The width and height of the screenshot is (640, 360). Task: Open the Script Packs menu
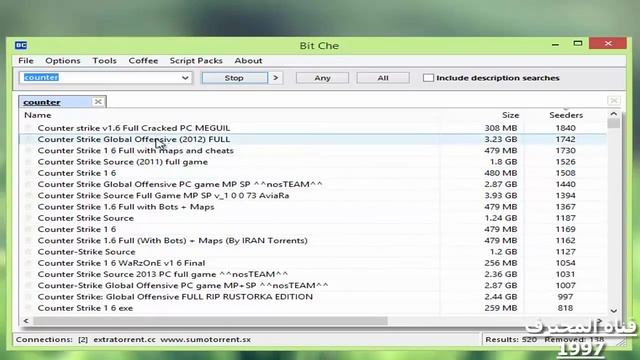pos(196,60)
